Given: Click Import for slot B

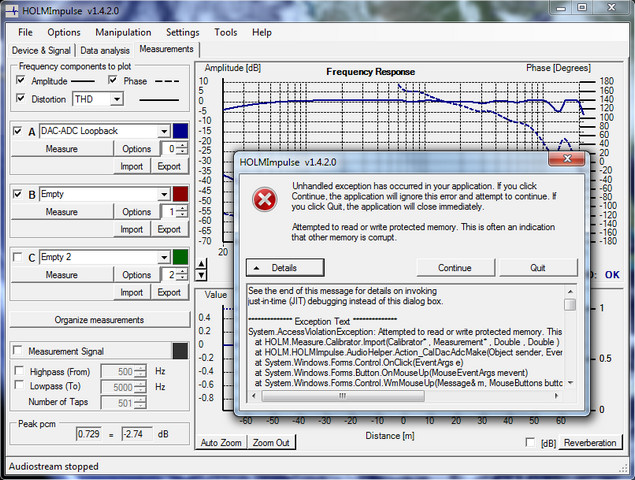Looking at the screenshot, I should click(x=132, y=229).
